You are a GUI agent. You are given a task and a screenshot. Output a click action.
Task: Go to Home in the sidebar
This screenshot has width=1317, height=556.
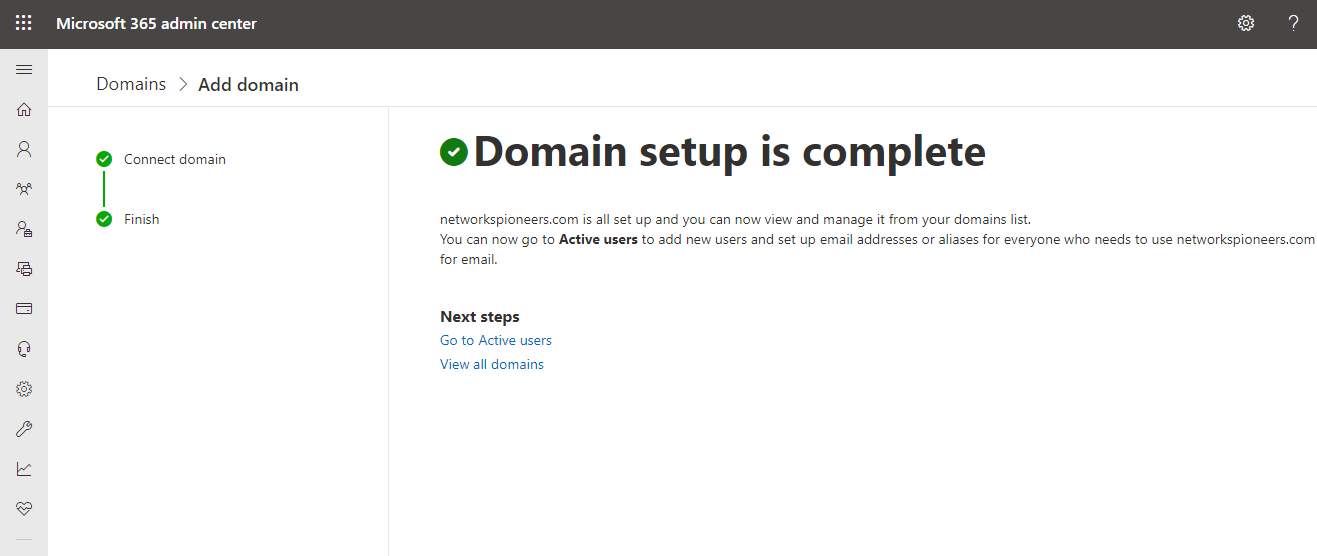click(24, 109)
